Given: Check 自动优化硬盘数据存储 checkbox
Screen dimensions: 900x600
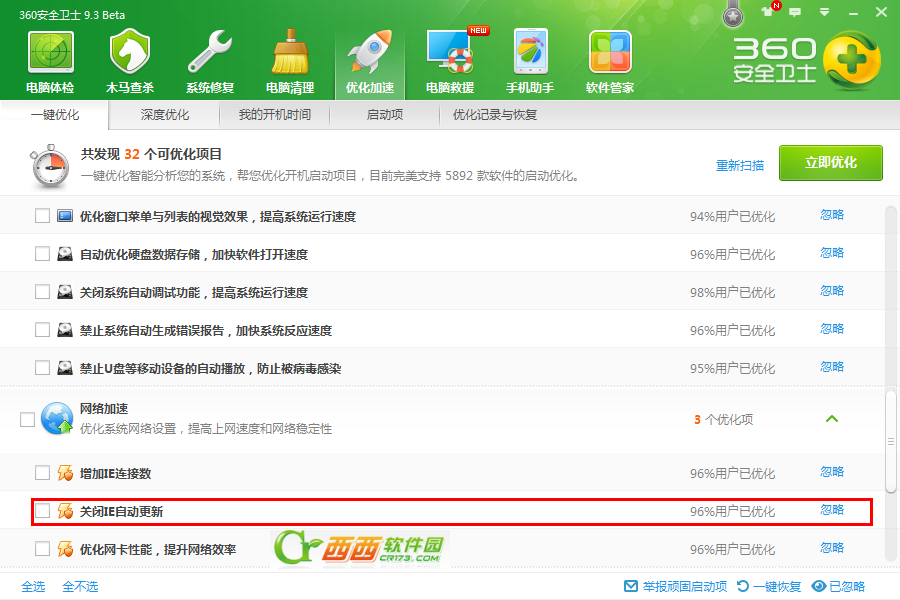Looking at the screenshot, I should click(42, 254).
